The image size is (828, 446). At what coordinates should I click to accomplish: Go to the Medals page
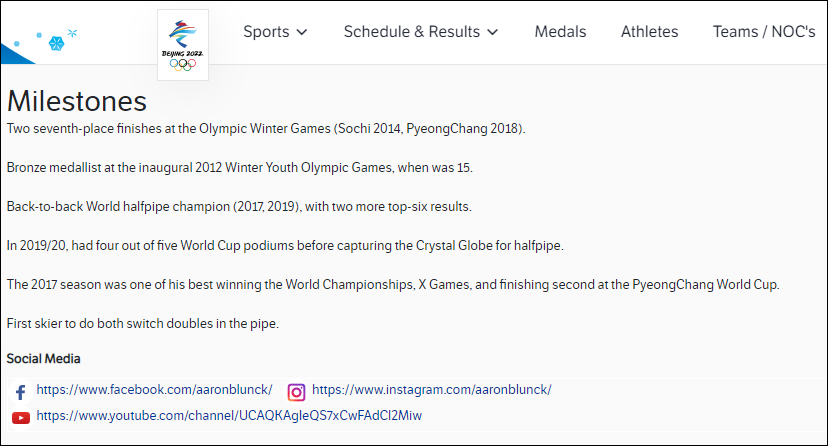click(x=560, y=32)
